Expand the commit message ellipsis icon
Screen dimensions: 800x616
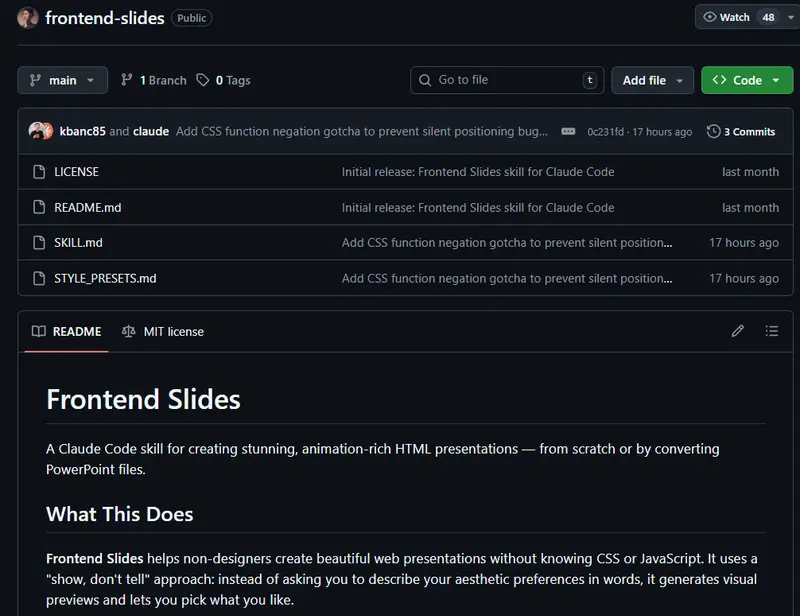[568, 131]
